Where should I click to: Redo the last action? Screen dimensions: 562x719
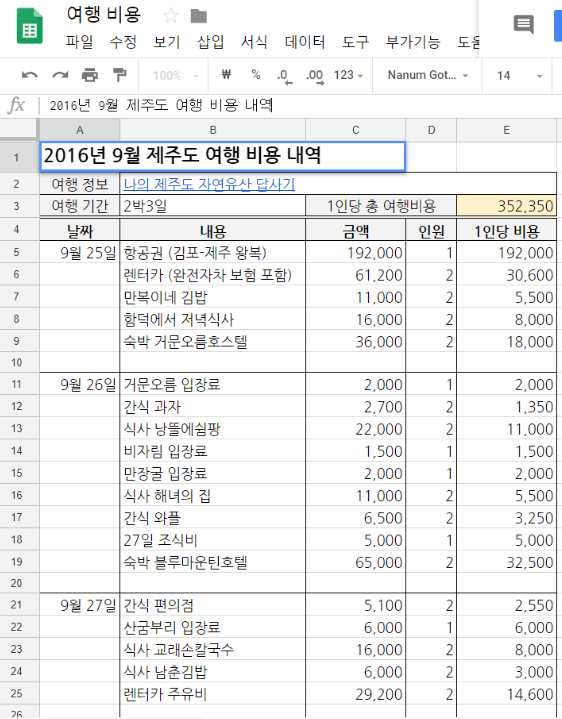tap(60, 75)
